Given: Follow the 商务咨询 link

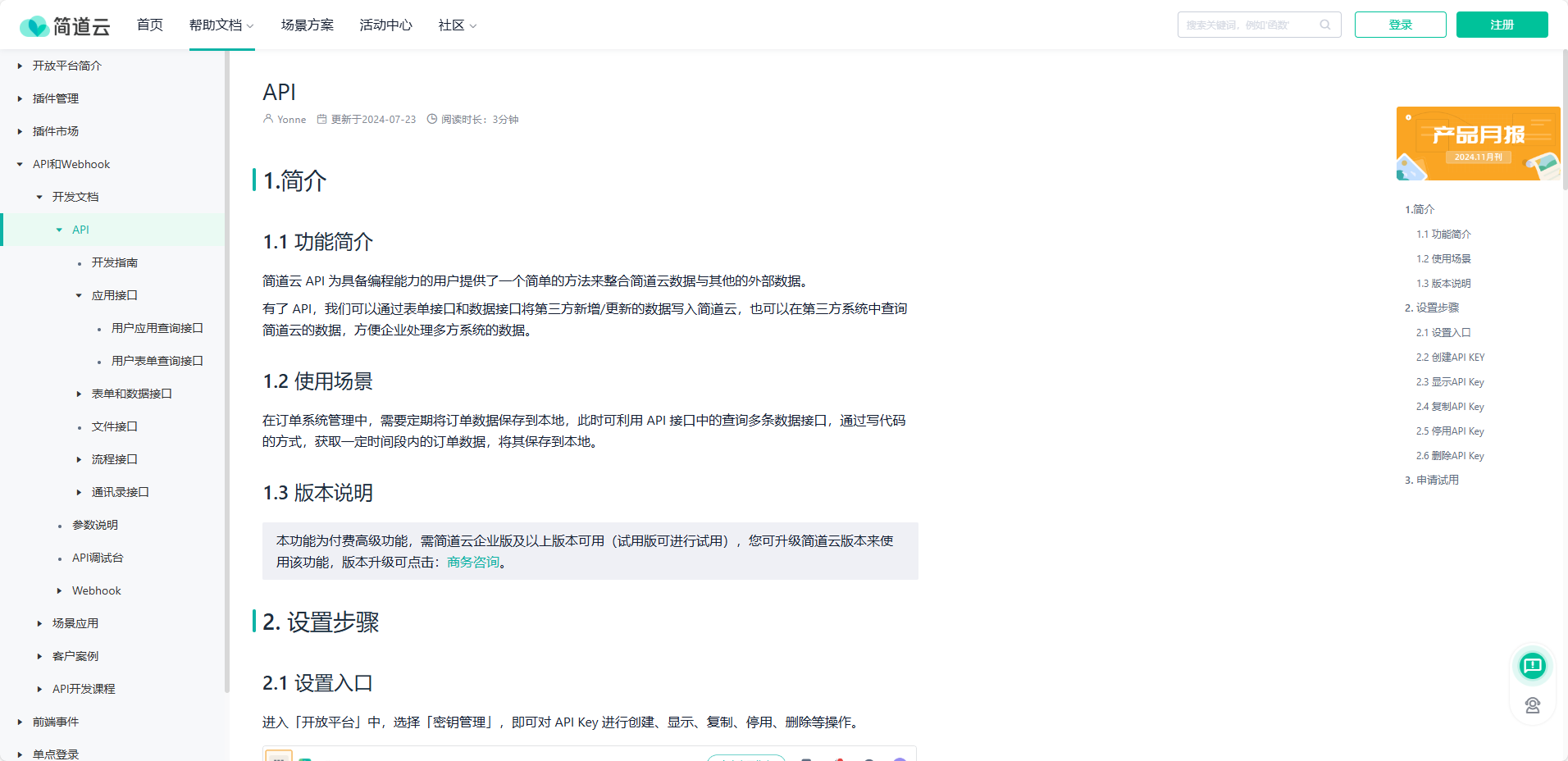Looking at the screenshot, I should click(473, 563).
